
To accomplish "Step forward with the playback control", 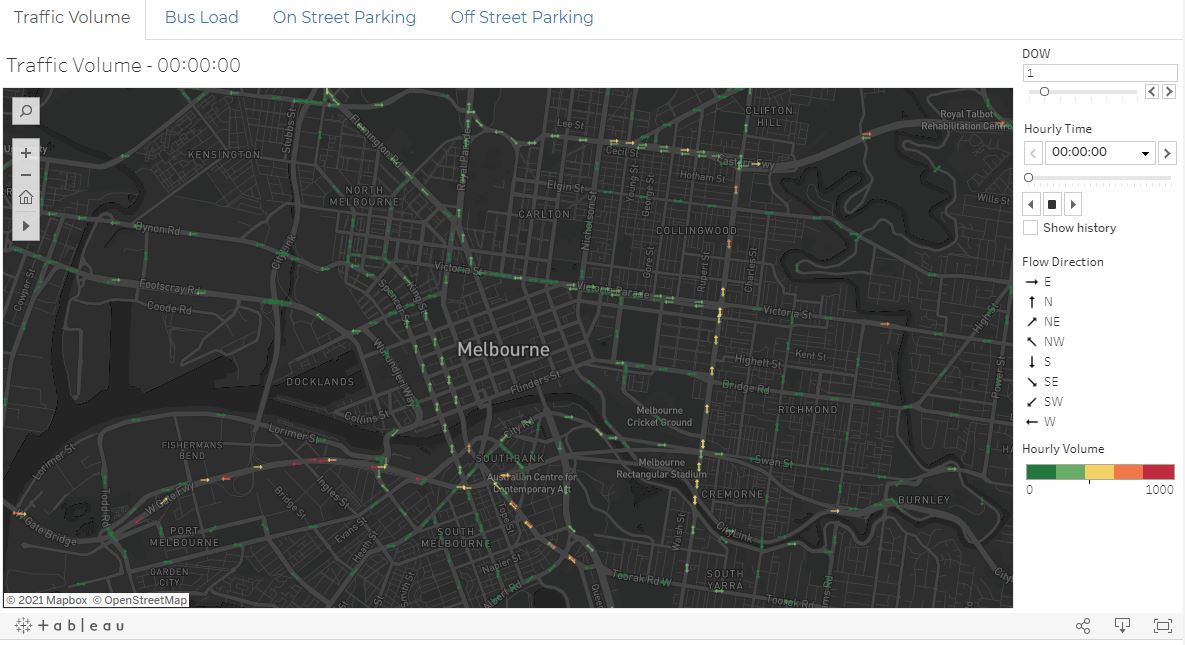I will click(1072, 204).
